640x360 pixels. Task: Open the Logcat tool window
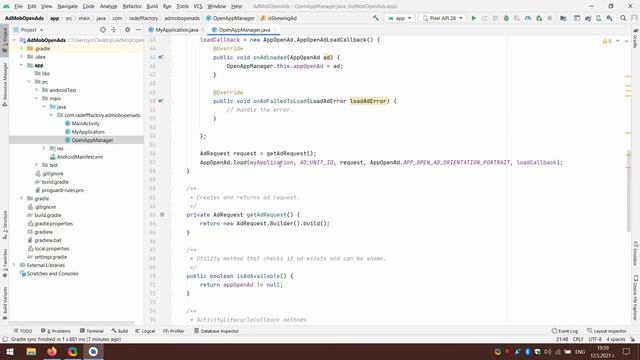click(x=145, y=331)
